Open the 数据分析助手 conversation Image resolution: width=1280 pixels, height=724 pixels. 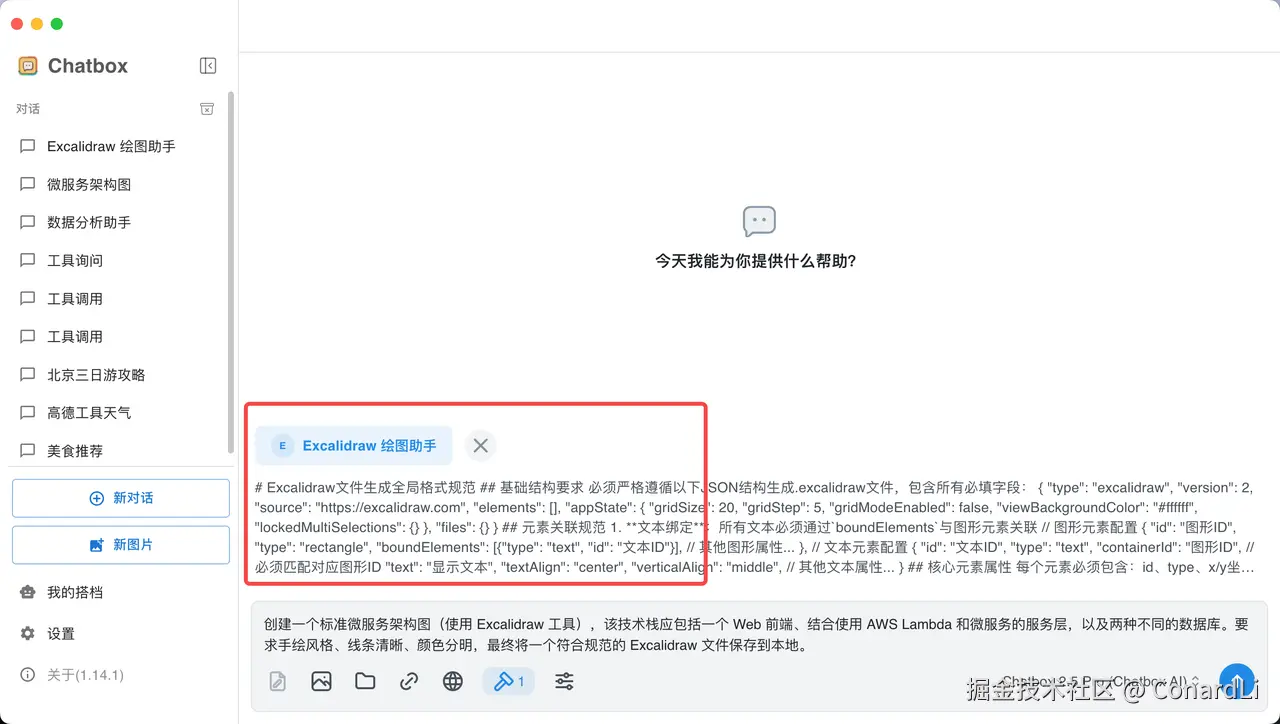pyautogui.click(x=119, y=222)
